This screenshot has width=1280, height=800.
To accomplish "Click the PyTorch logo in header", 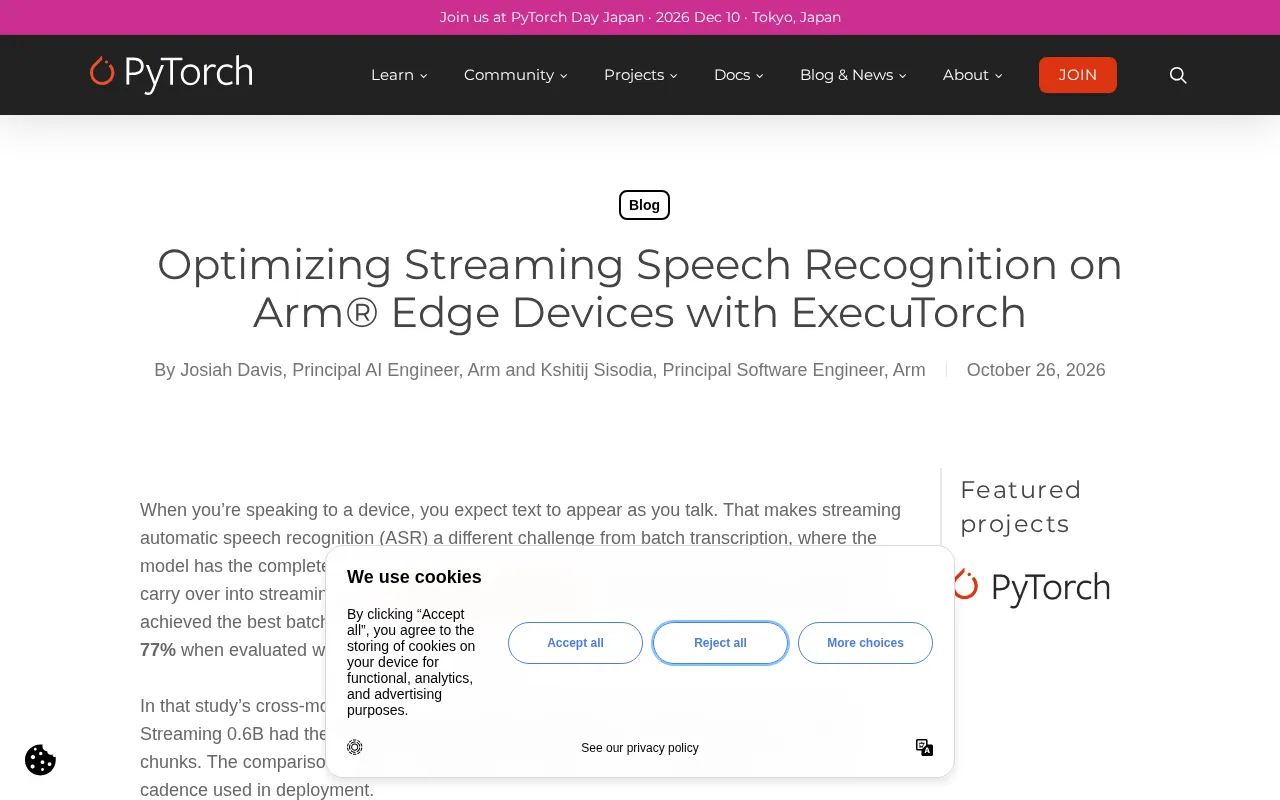I will 171,74.
